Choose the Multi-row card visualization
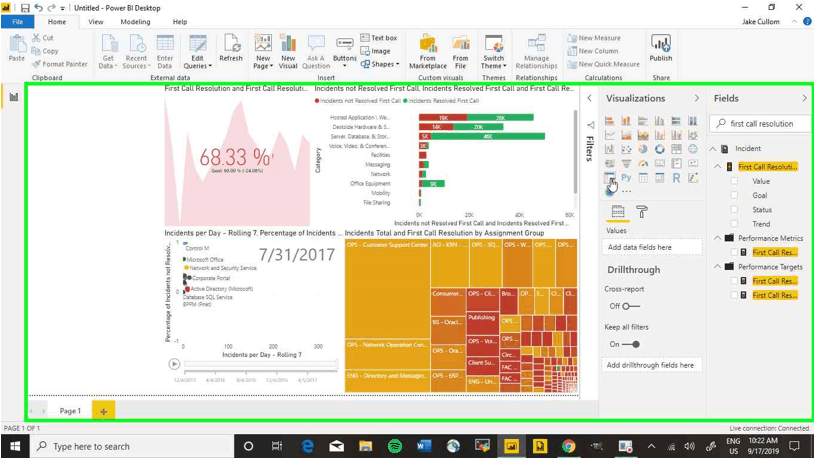The image size is (816, 459). tap(676, 163)
